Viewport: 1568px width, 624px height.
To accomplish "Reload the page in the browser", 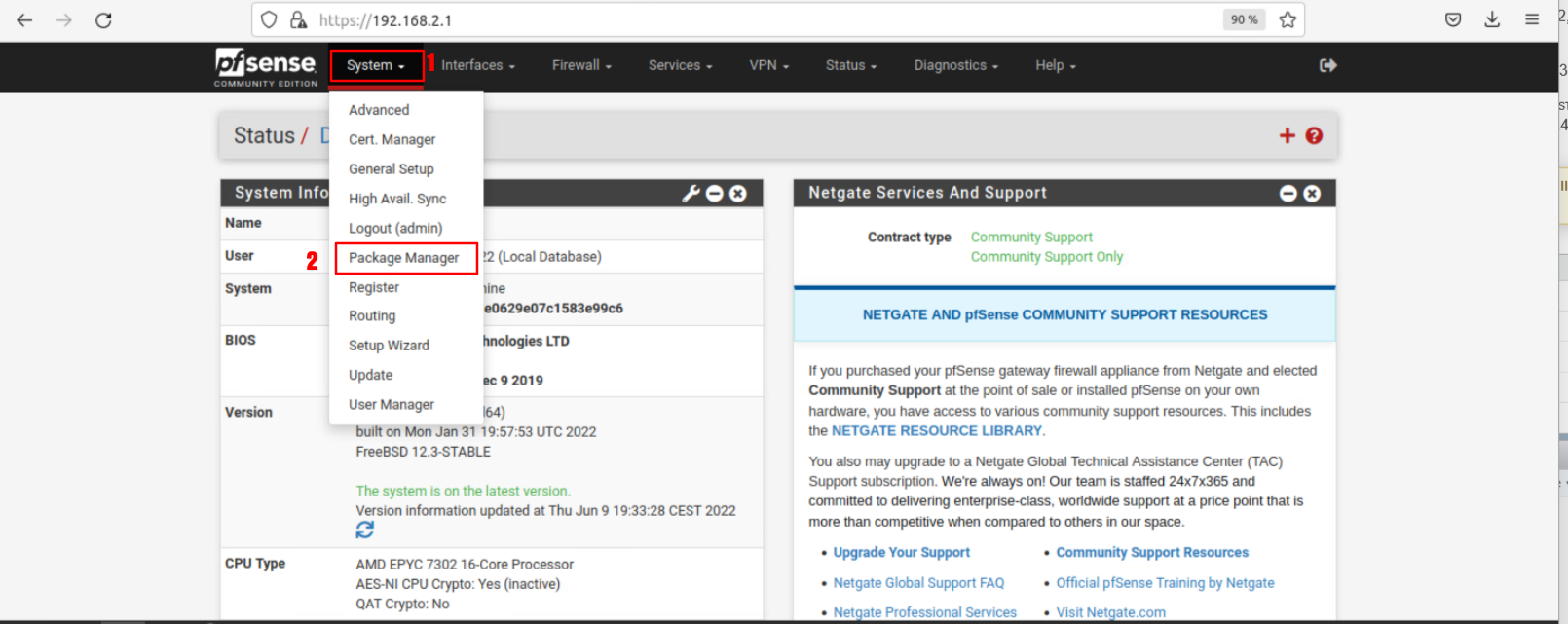I will 103,20.
